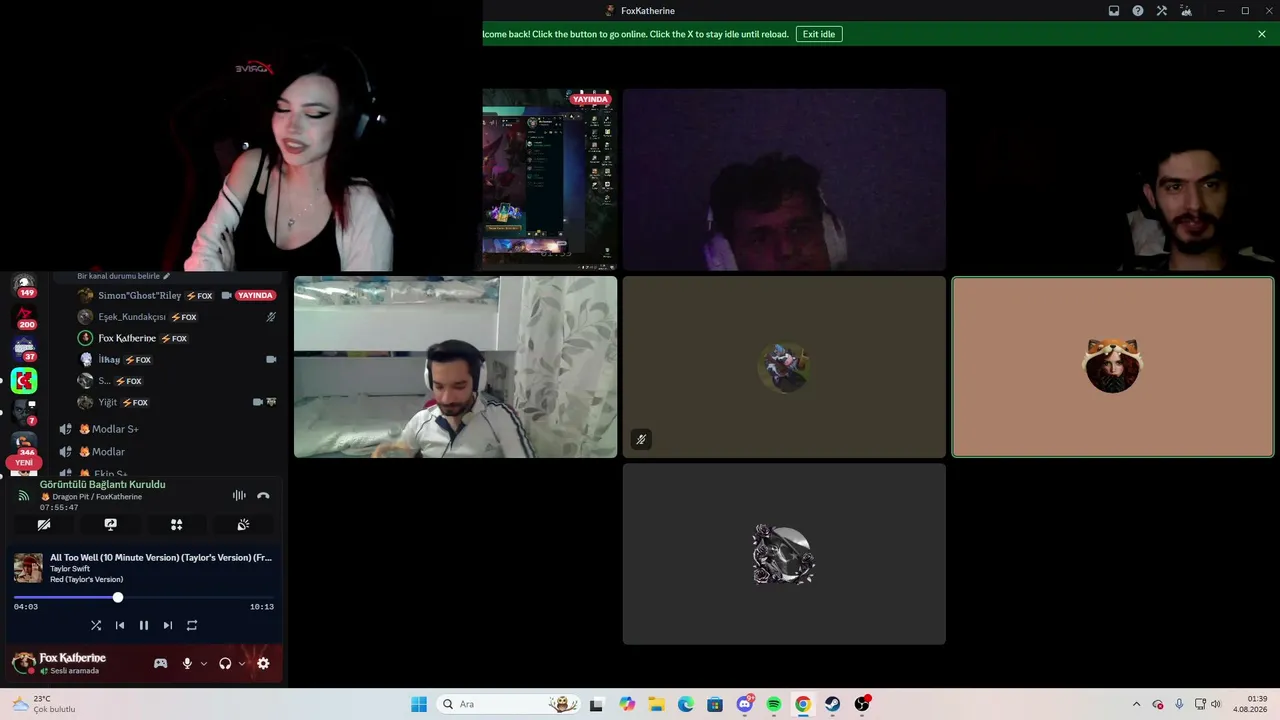Screen dimensions: 1280x720
Task: Click the icon right of hammer icon
Action: (1186, 11)
